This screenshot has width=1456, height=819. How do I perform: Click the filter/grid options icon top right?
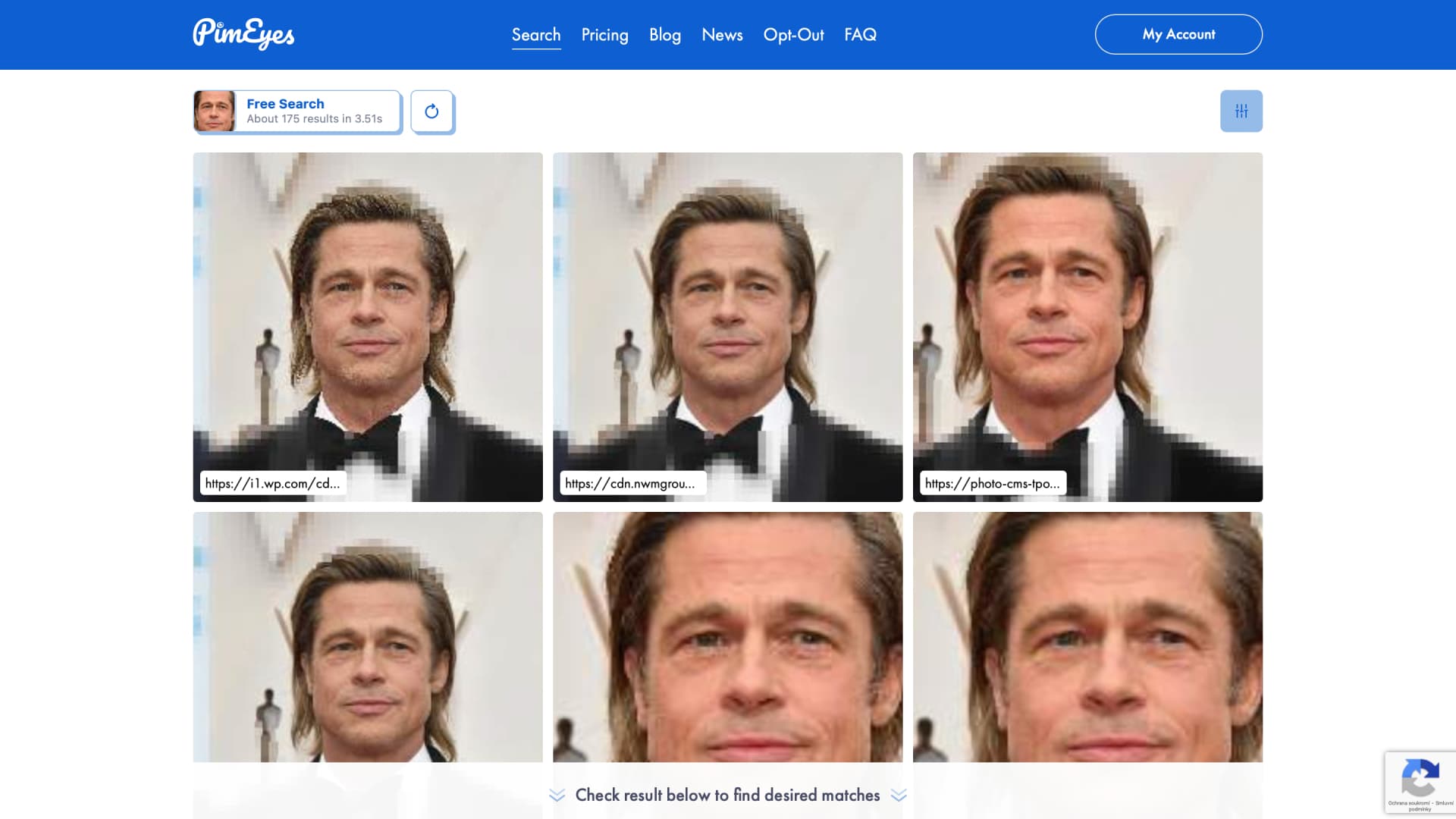point(1241,111)
